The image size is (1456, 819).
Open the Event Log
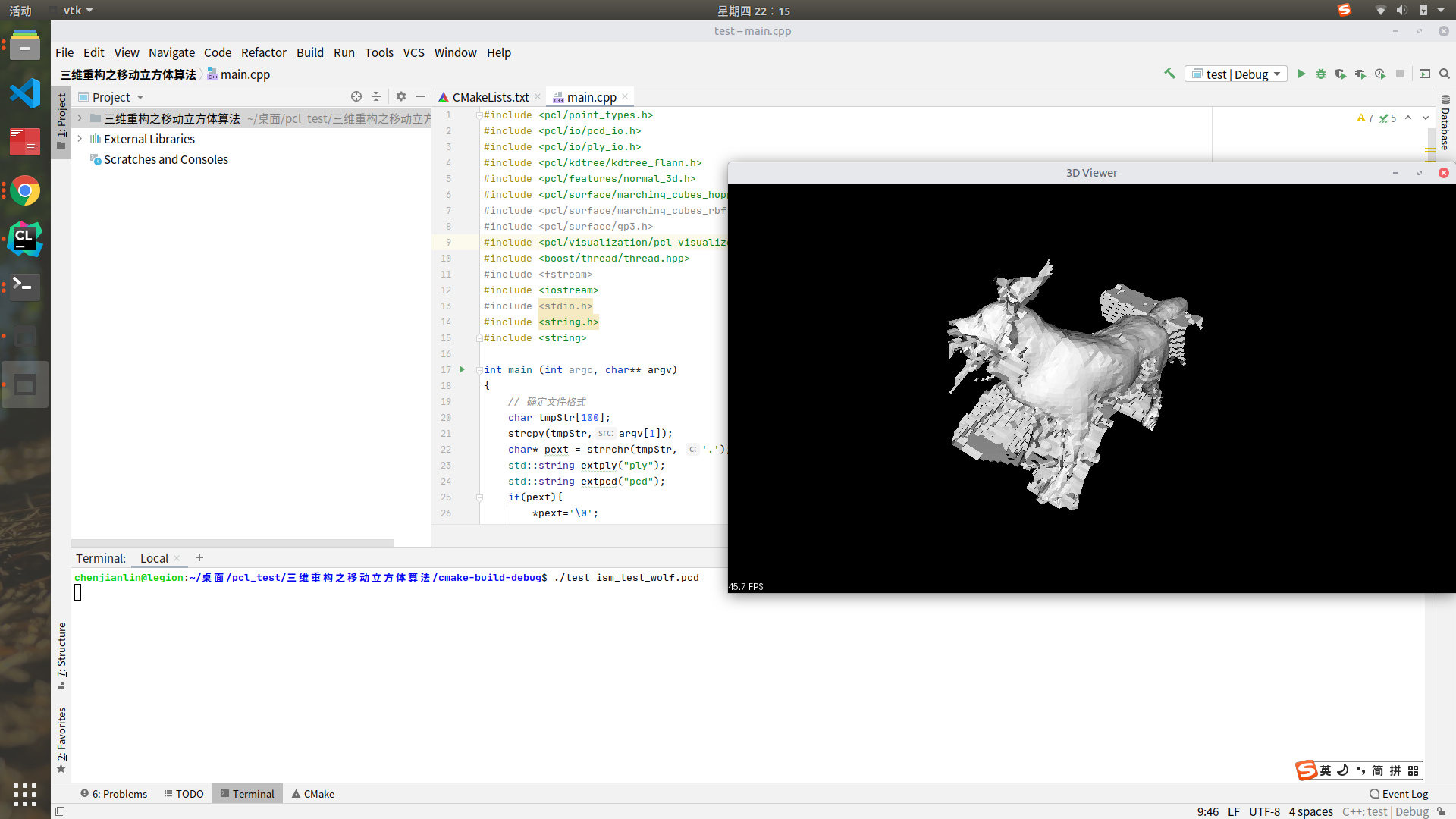1399,794
